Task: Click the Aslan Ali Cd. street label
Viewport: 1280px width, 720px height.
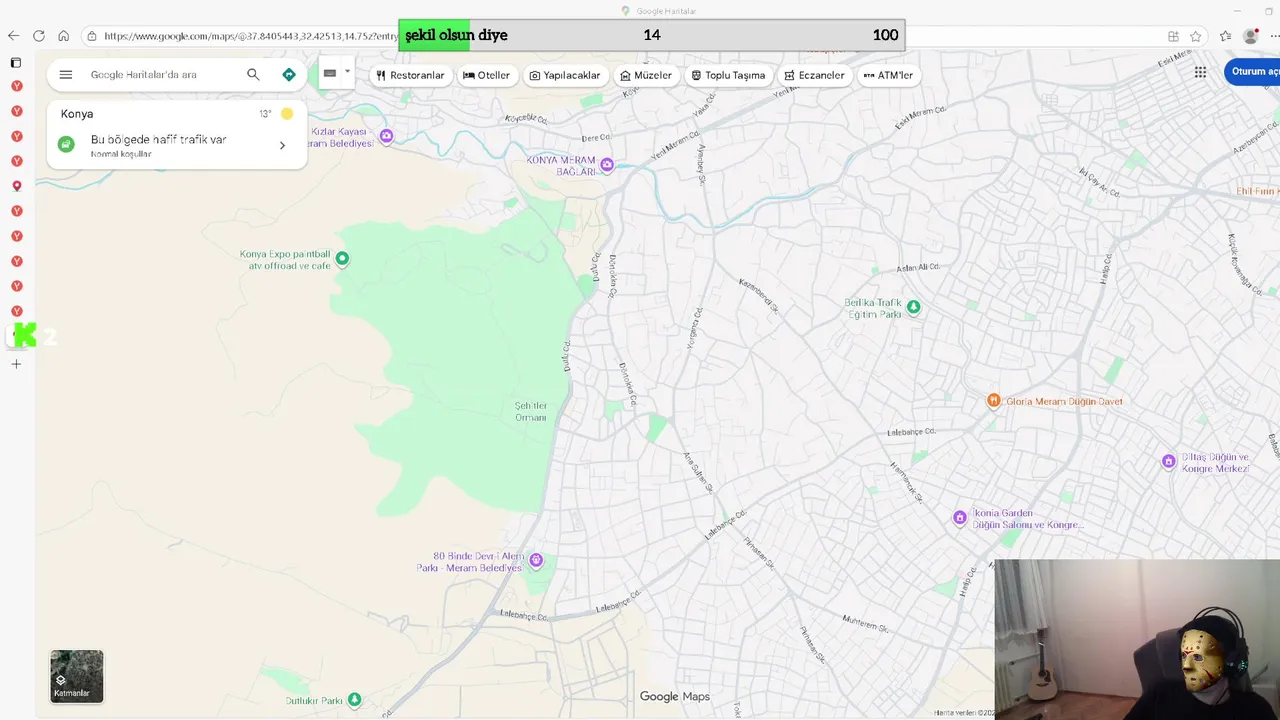Action: tap(918, 267)
